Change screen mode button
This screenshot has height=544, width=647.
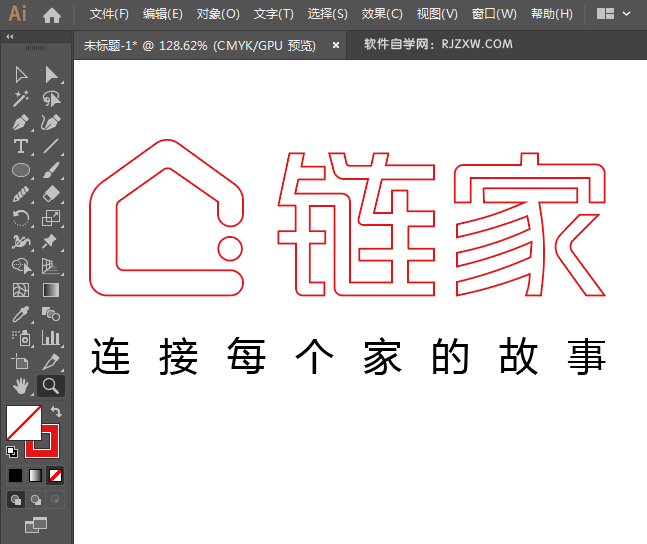pyautogui.click(x=36, y=525)
